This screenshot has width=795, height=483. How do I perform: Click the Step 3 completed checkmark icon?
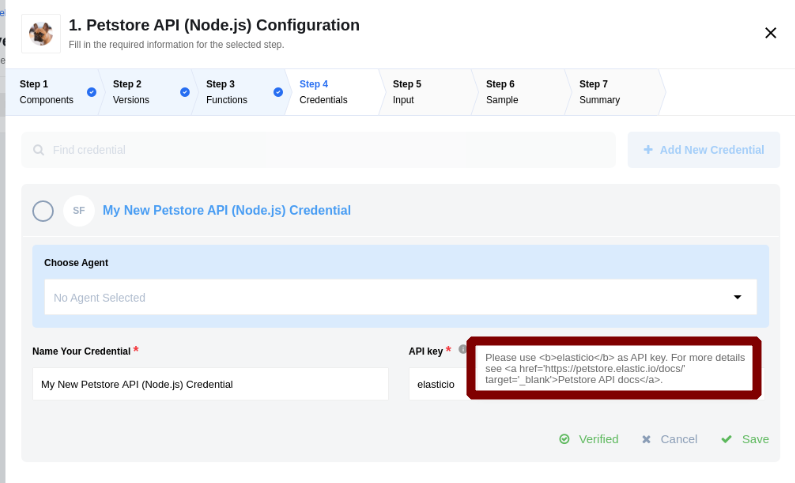coord(278,92)
